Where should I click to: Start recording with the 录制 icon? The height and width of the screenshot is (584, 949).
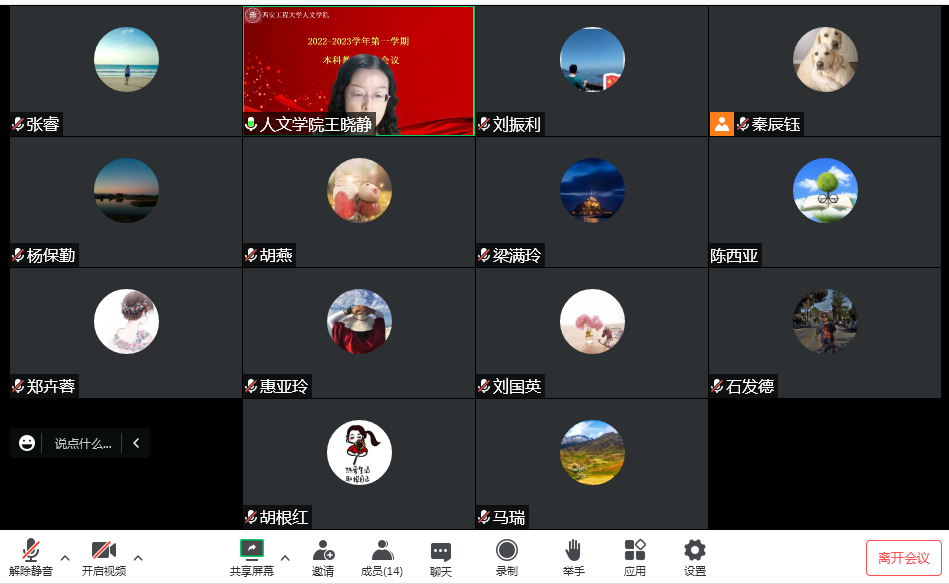tap(507, 557)
